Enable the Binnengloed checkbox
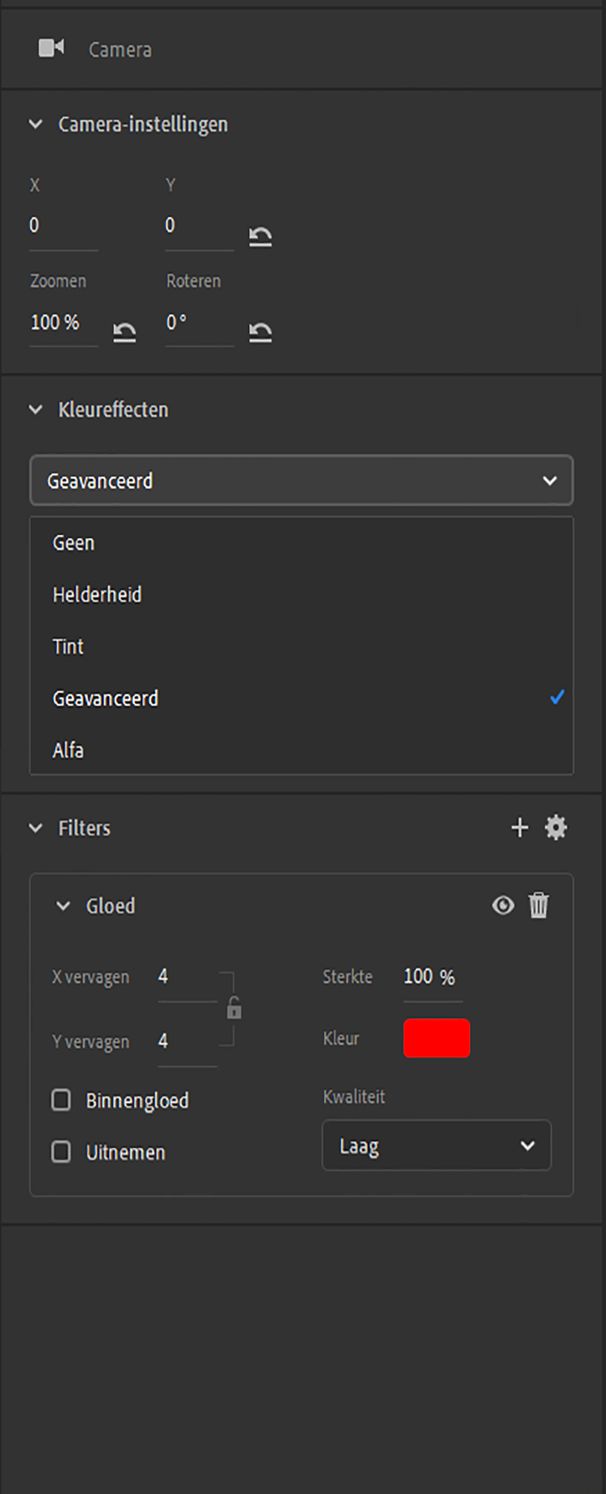This screenshot has height=1494, width=606. pos(62,1100)
